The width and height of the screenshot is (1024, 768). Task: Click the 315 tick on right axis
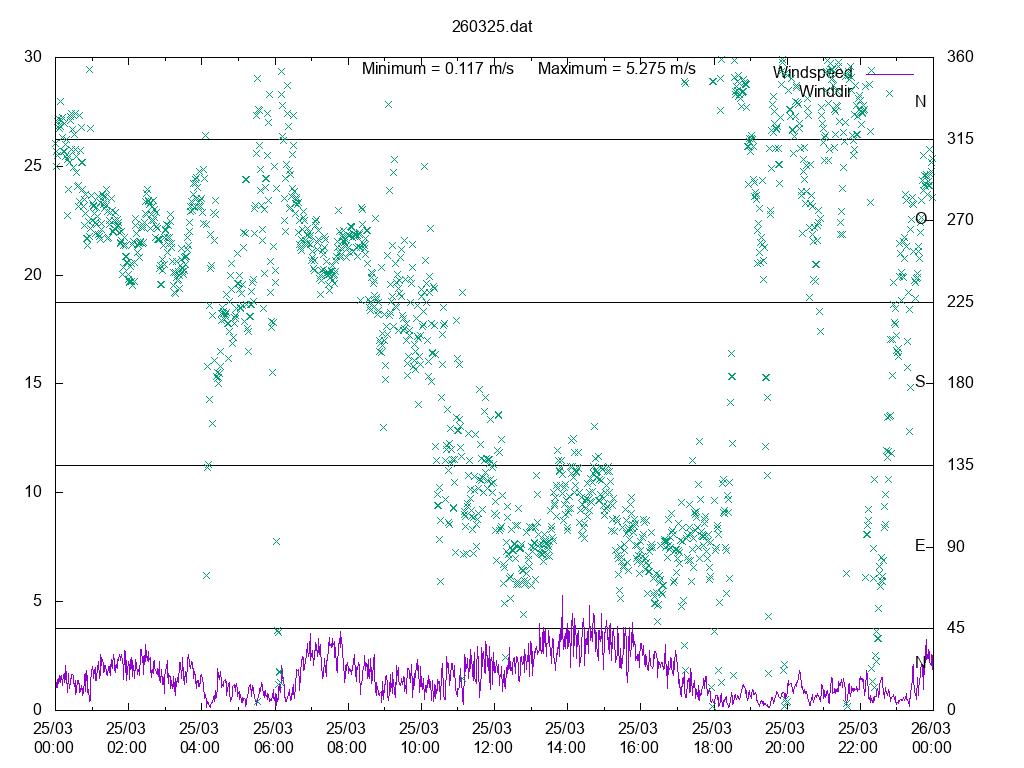click(958, 139)
